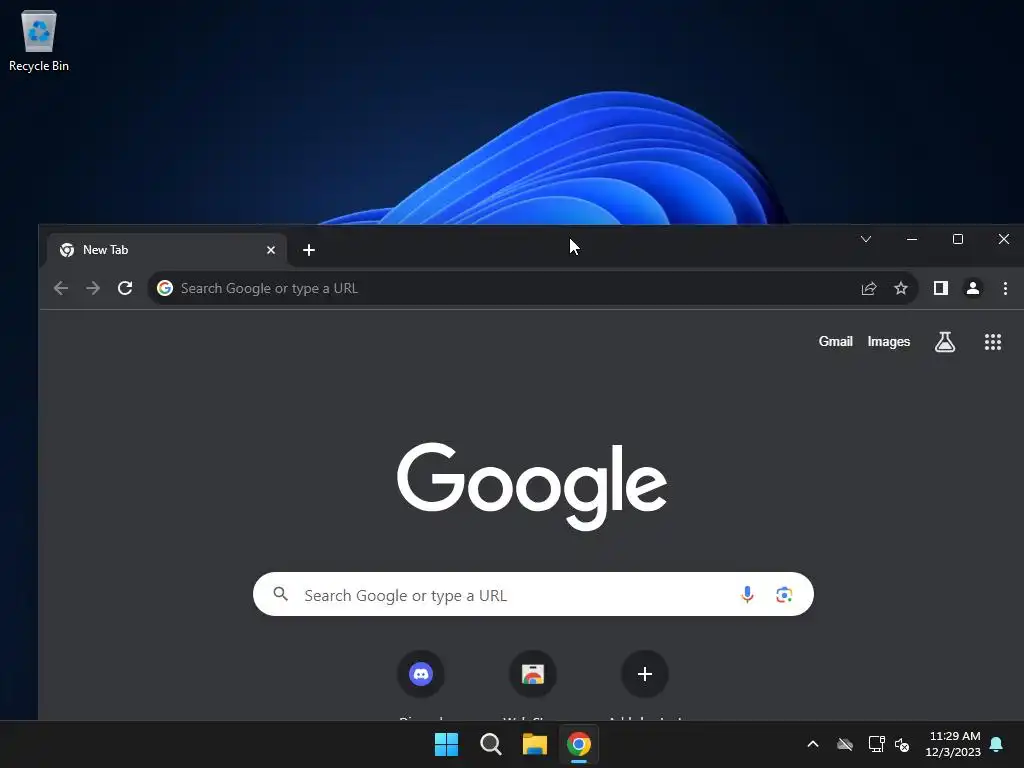Add a new shortcut tile
1024x768 pixels.
click(x=645, y=674)
